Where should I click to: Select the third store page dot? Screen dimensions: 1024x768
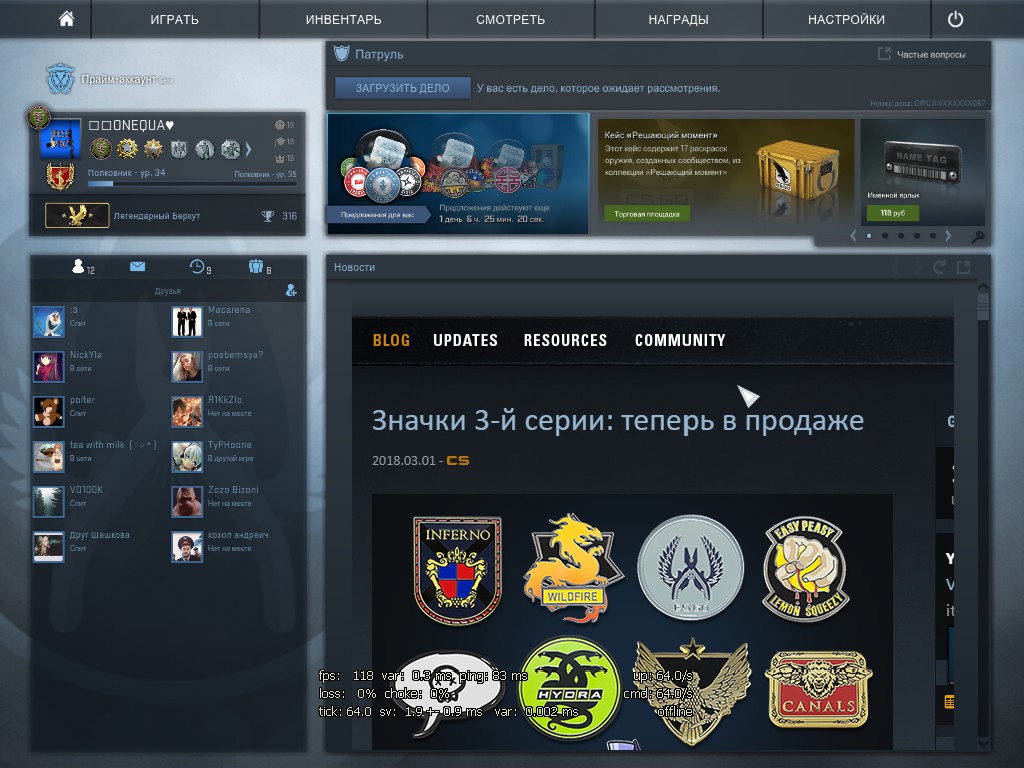point(901,236)
